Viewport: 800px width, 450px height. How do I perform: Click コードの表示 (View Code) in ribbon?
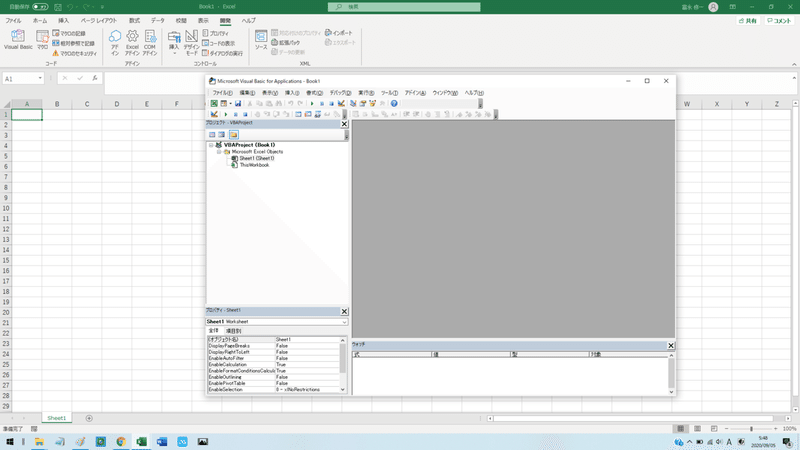[218, 43]
